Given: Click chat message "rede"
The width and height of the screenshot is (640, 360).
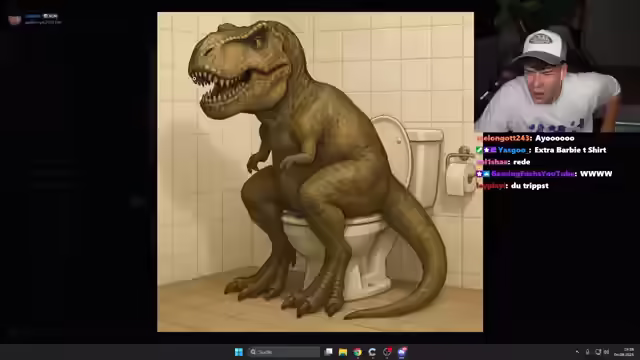Looking at the screenshot, I should (x=522, y=162).
